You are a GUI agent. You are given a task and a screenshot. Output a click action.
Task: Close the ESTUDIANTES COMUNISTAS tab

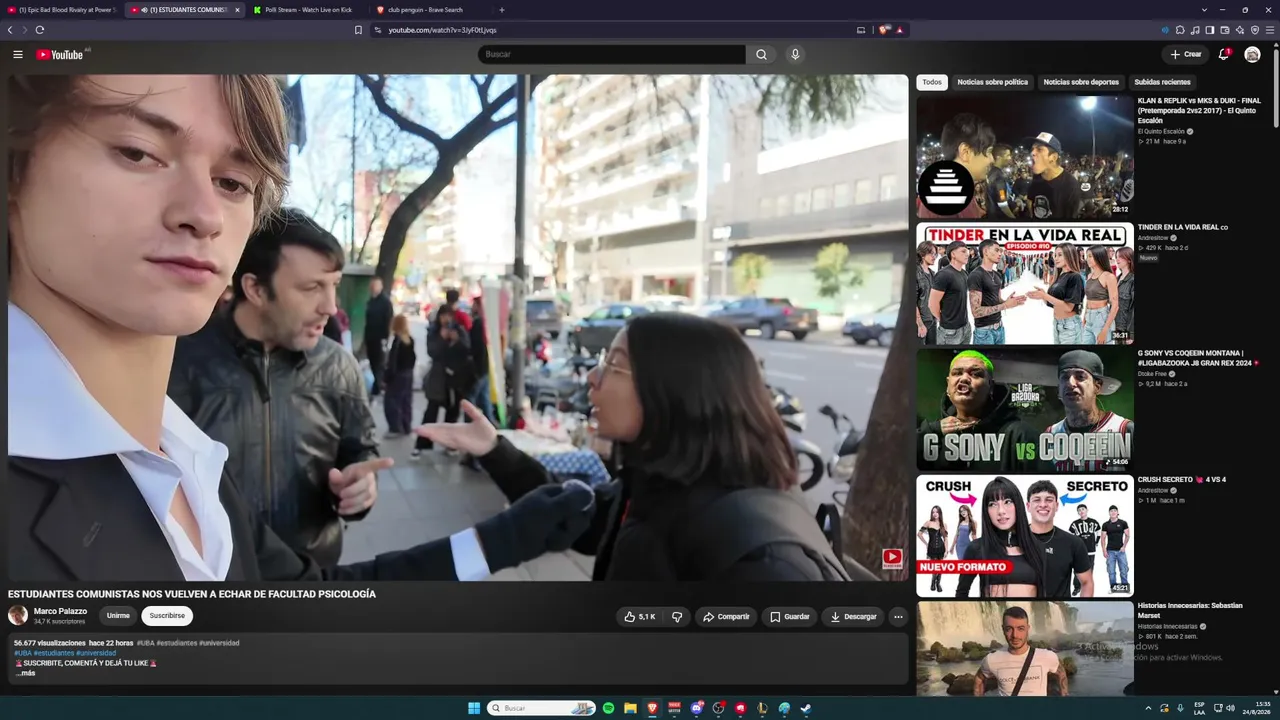pyautogui.click(x=237, y=10)
